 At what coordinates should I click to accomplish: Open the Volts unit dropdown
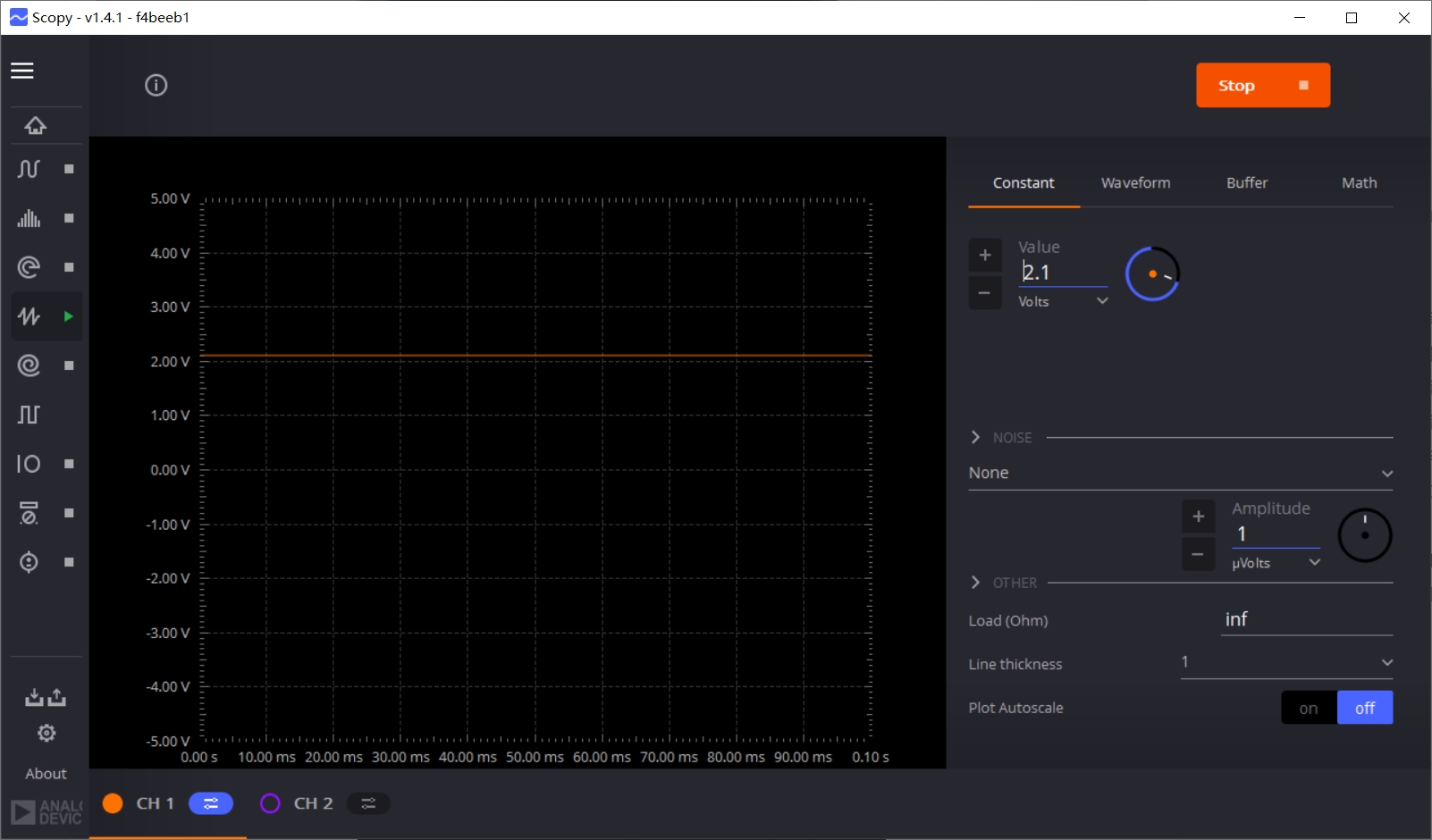pyautogui.click(x=1063, y=301)
